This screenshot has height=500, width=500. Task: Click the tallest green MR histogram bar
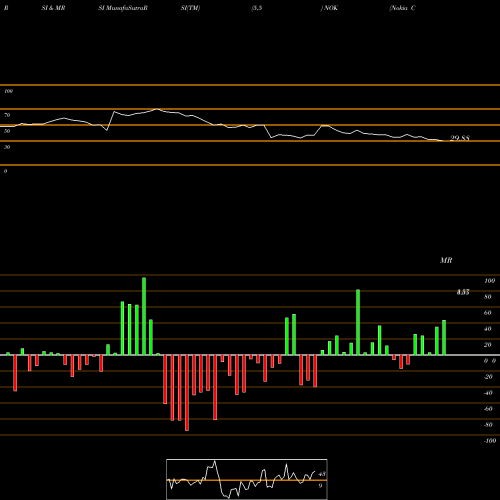click(144, 316)
